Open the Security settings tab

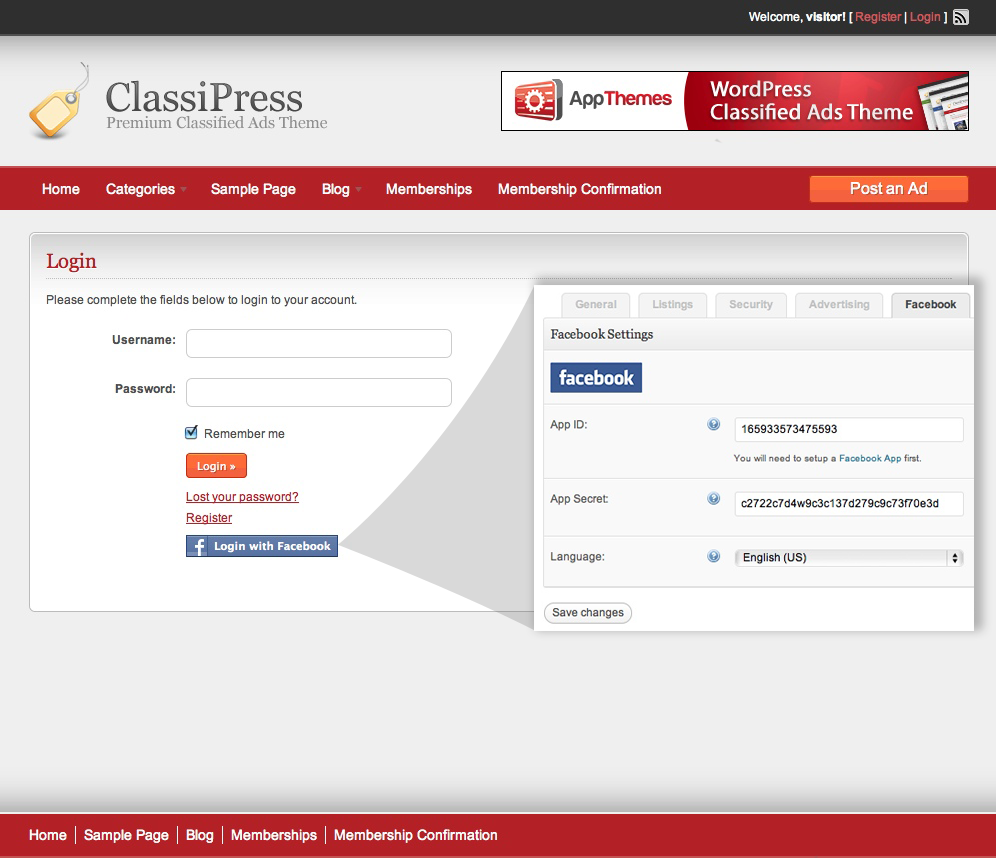coord(751,305)
